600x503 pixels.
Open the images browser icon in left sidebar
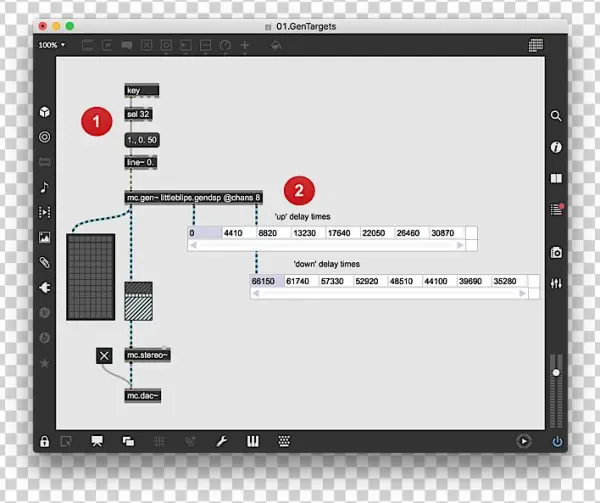click(45, 237)
